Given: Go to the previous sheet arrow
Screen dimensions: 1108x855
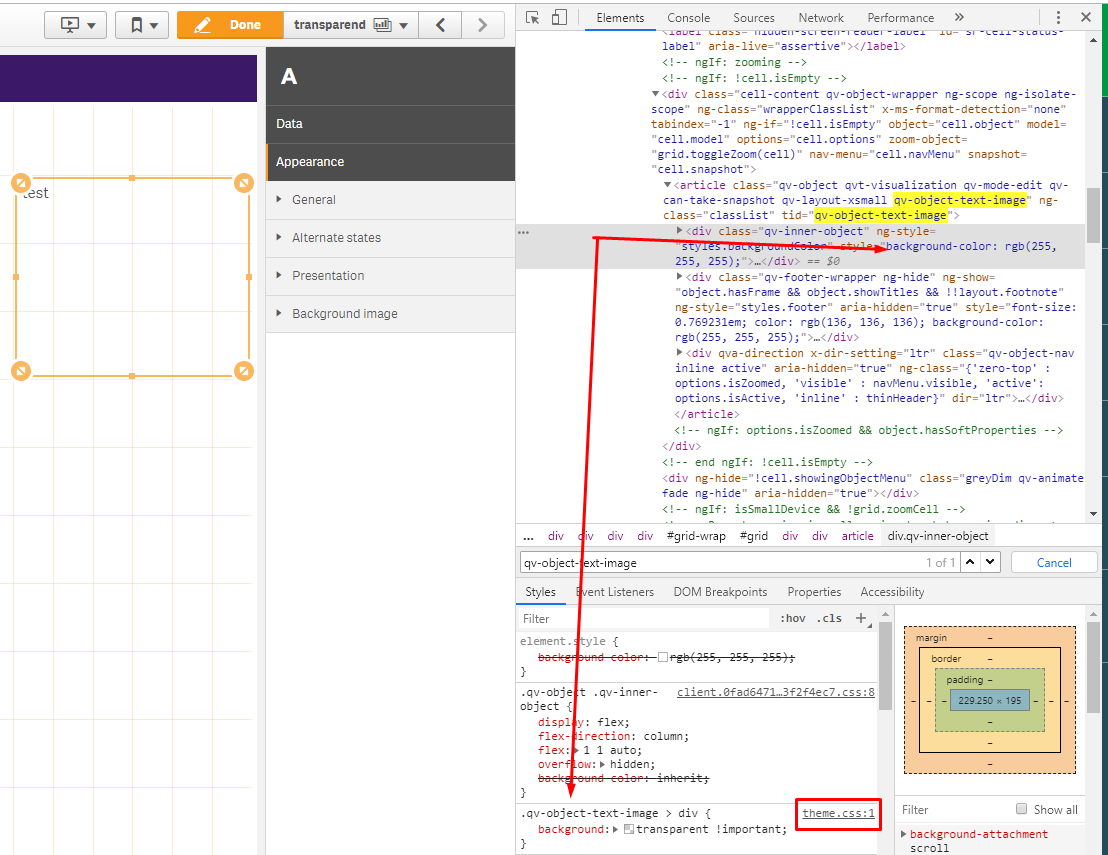Looking at the screenshot, I should coord(440,25).
